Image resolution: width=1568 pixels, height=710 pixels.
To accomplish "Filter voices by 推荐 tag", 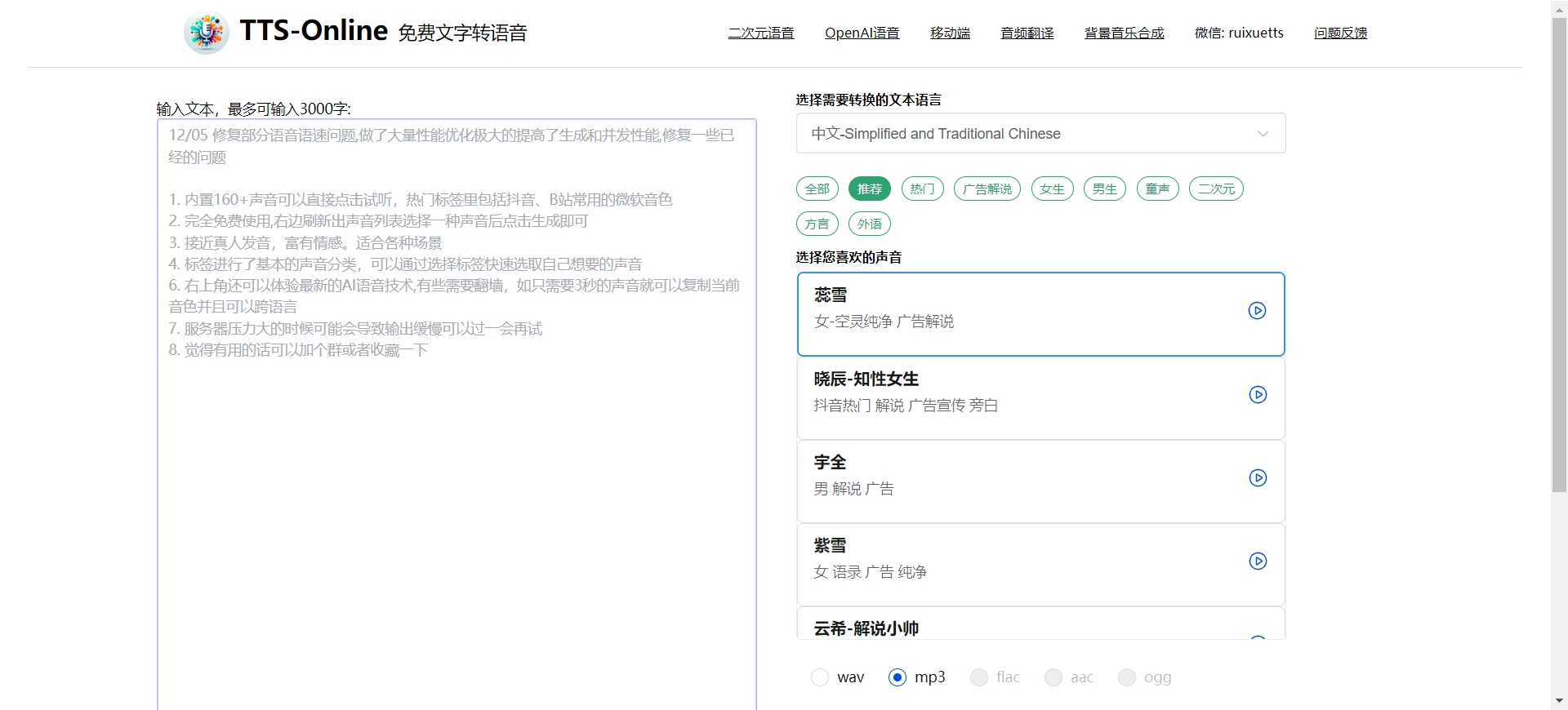I will 870,189.
